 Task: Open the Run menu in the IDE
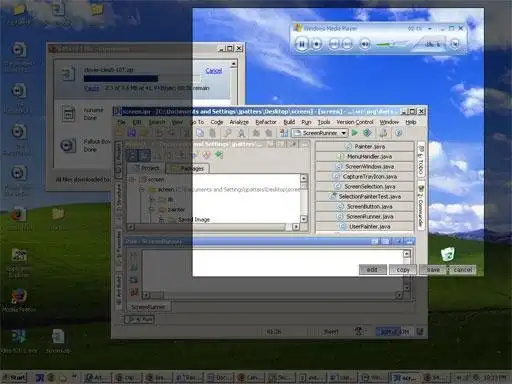[306, 122]
